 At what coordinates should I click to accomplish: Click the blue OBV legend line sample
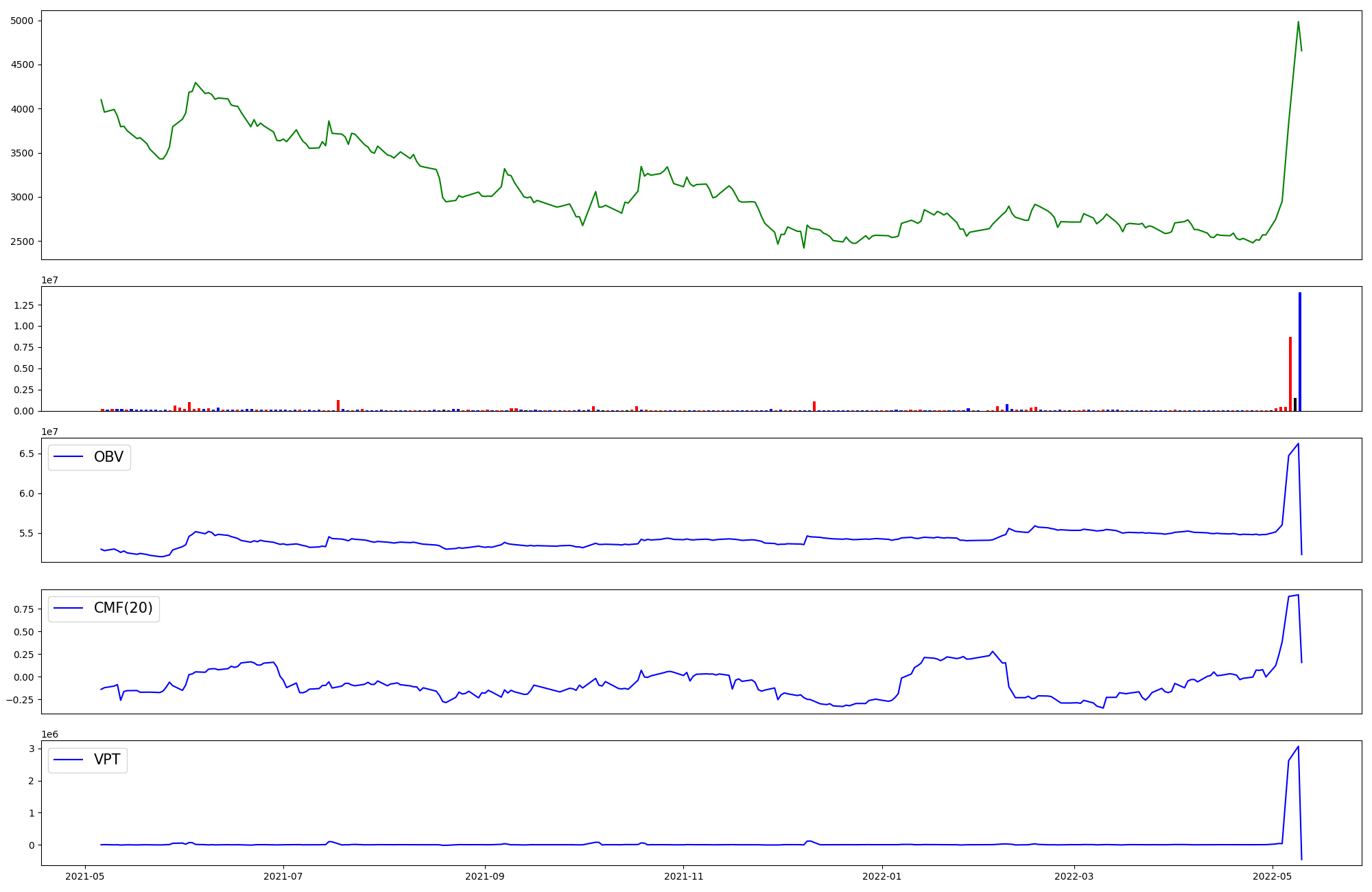point(68,458)
